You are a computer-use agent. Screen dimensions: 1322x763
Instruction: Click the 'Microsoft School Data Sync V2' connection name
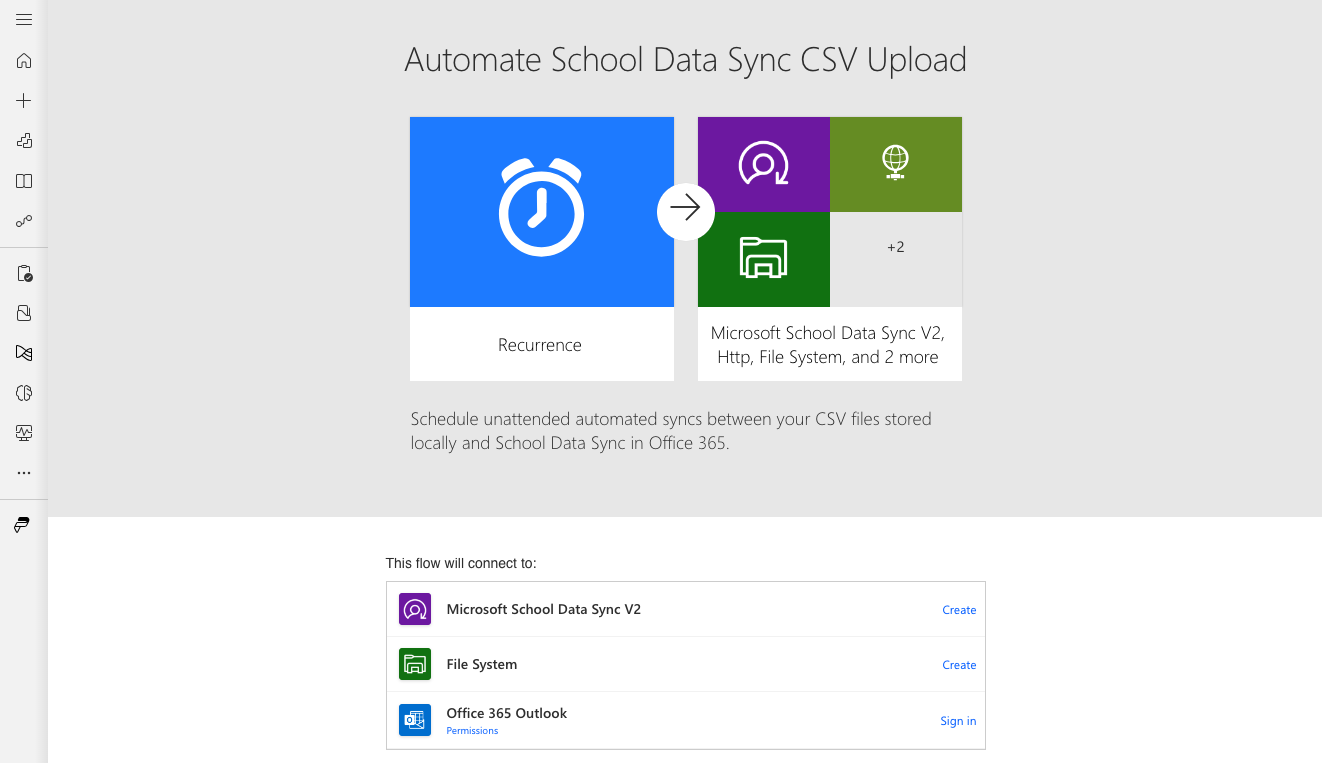tap(544, 609)
